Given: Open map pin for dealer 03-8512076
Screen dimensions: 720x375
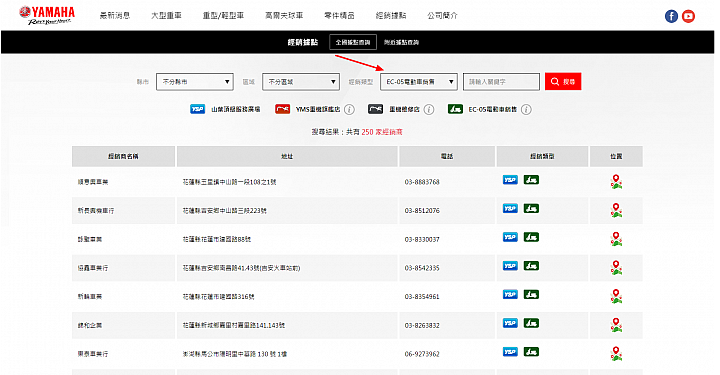Looking at the screenshot, I should click(x=616, y=210).
